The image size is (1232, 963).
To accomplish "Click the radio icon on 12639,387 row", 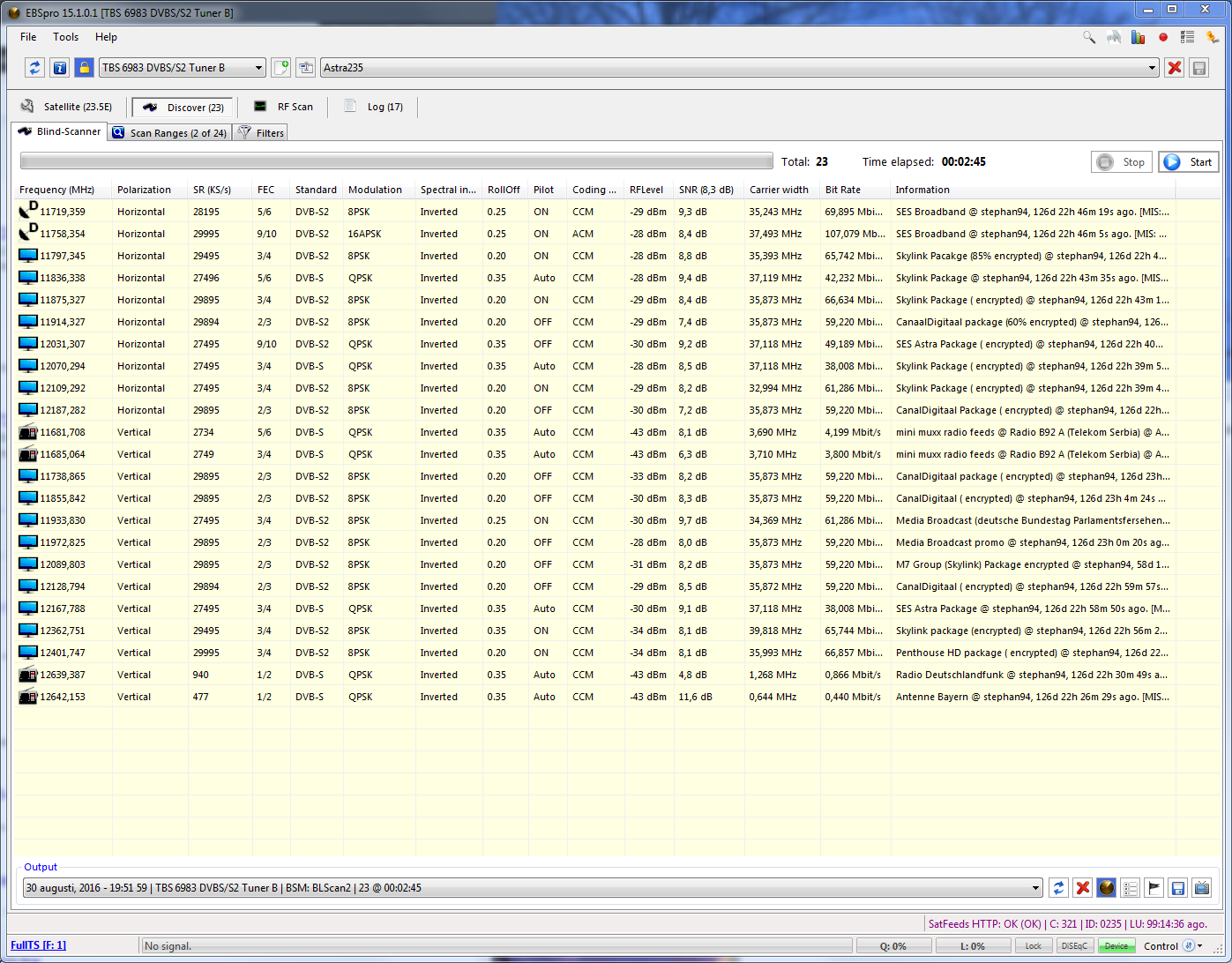I will click(28, 675).
